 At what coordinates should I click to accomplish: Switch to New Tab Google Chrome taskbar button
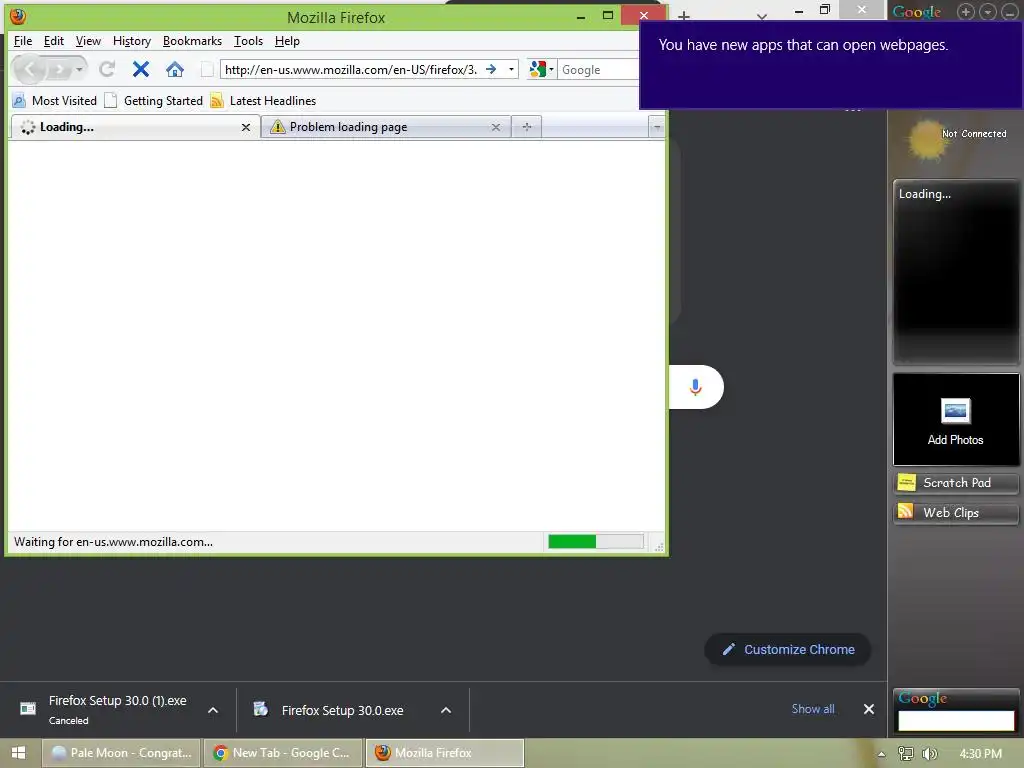[x=283, y=753]
